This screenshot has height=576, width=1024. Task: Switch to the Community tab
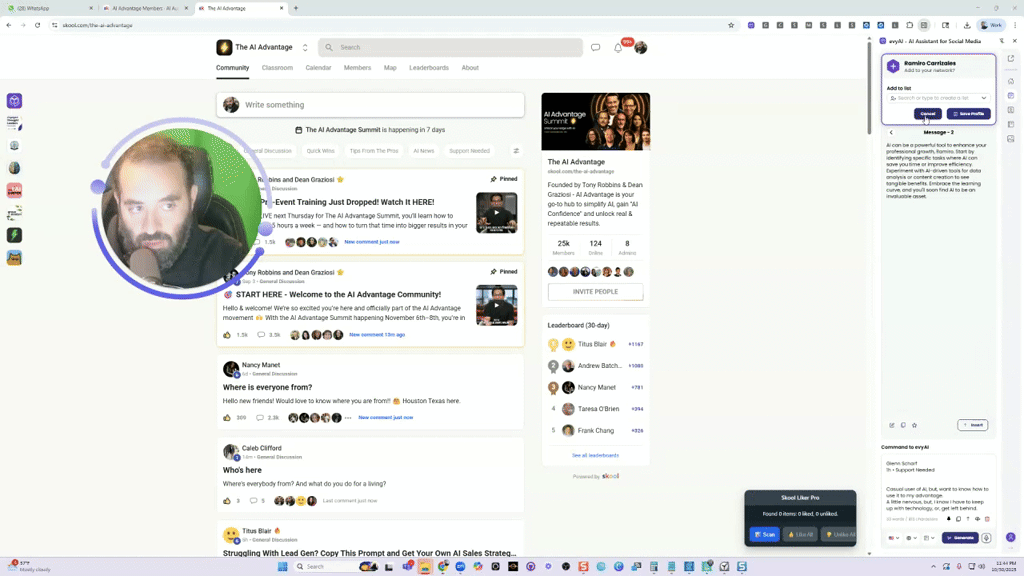click(232, 68)
